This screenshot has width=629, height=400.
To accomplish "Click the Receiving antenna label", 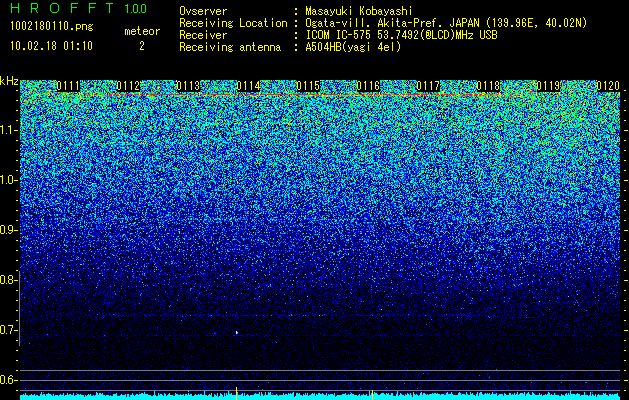I will tap(230, 47).
